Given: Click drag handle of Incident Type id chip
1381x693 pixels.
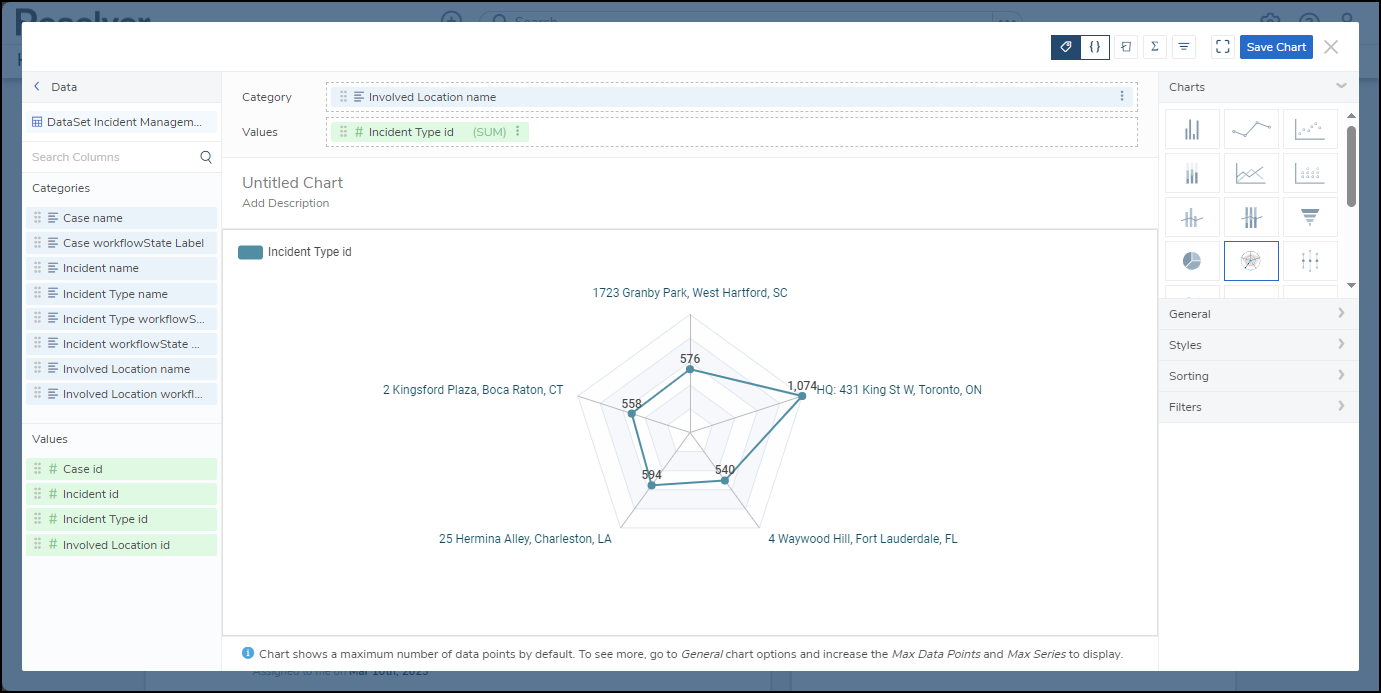Looking at the screenshot, I should point(343,132).
